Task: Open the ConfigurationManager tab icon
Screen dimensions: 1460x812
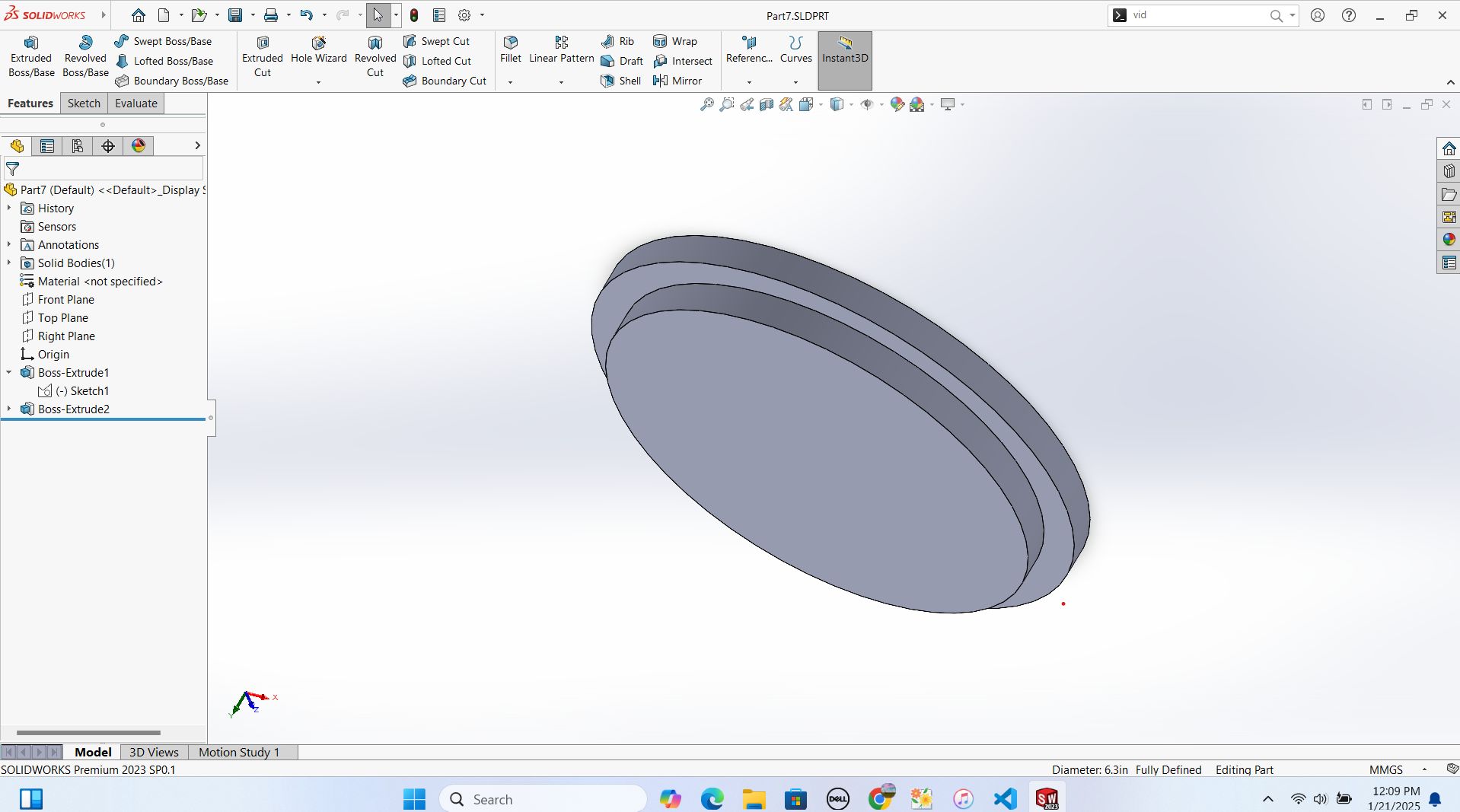Action: [x=78, y=146]
